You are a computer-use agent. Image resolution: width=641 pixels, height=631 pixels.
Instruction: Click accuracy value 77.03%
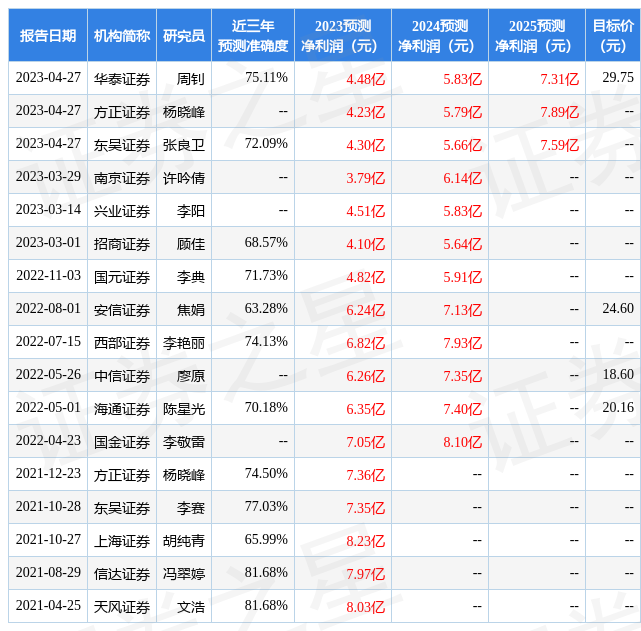[266, 507]
